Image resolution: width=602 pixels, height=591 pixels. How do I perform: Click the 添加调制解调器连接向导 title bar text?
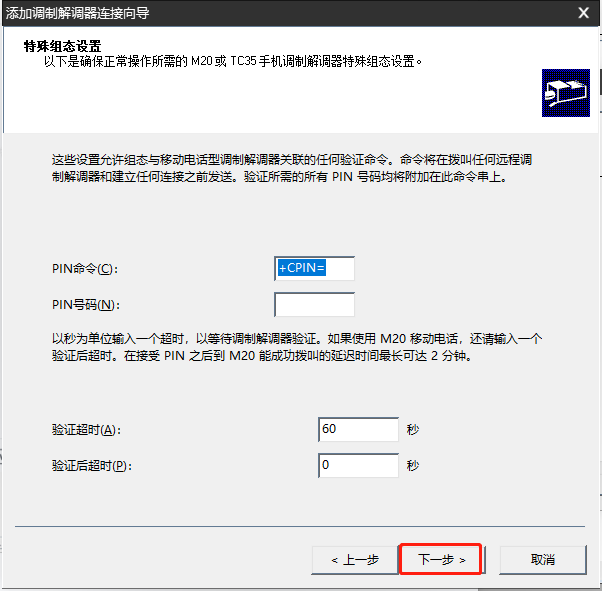(83, 13)
